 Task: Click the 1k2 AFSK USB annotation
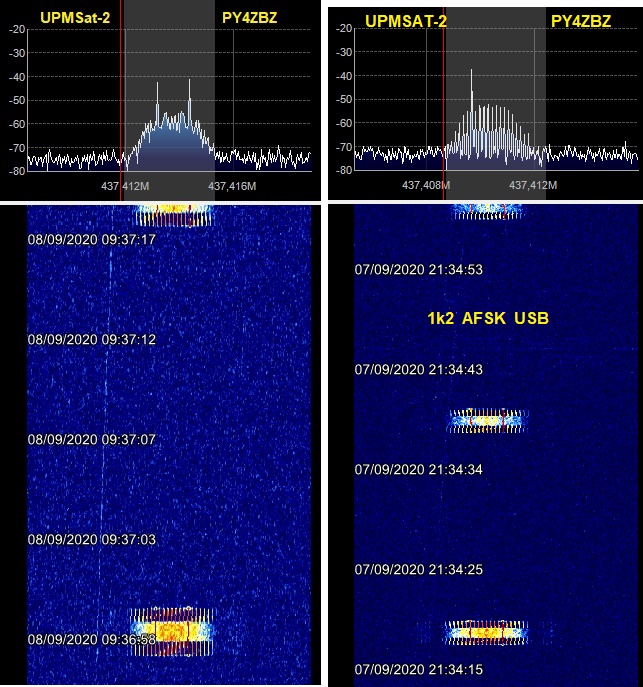[x=488, y=318]
